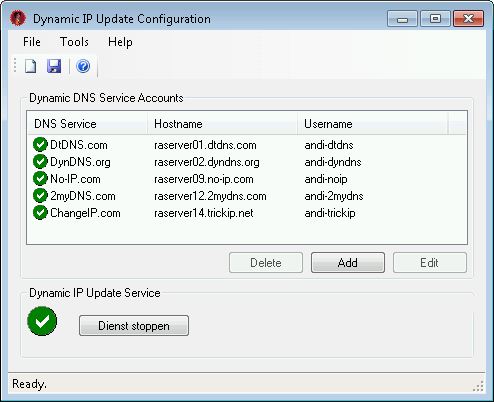Click the Edit button
The height and width of the screenshot is (402, 494).
430,263
